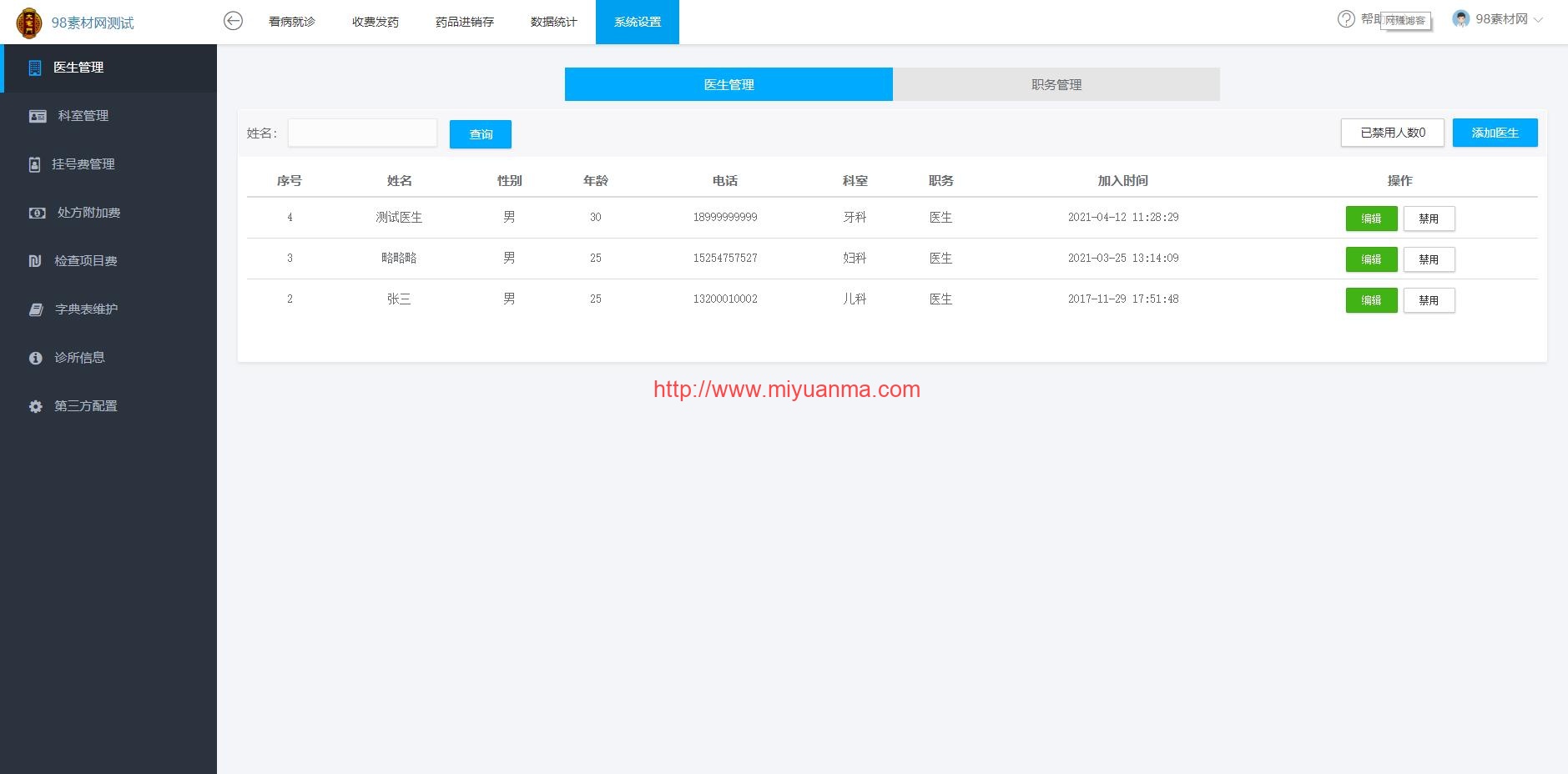Click phone number 15254757527
The height and width of the screenshot is (774, 1568).
(725, 258)
